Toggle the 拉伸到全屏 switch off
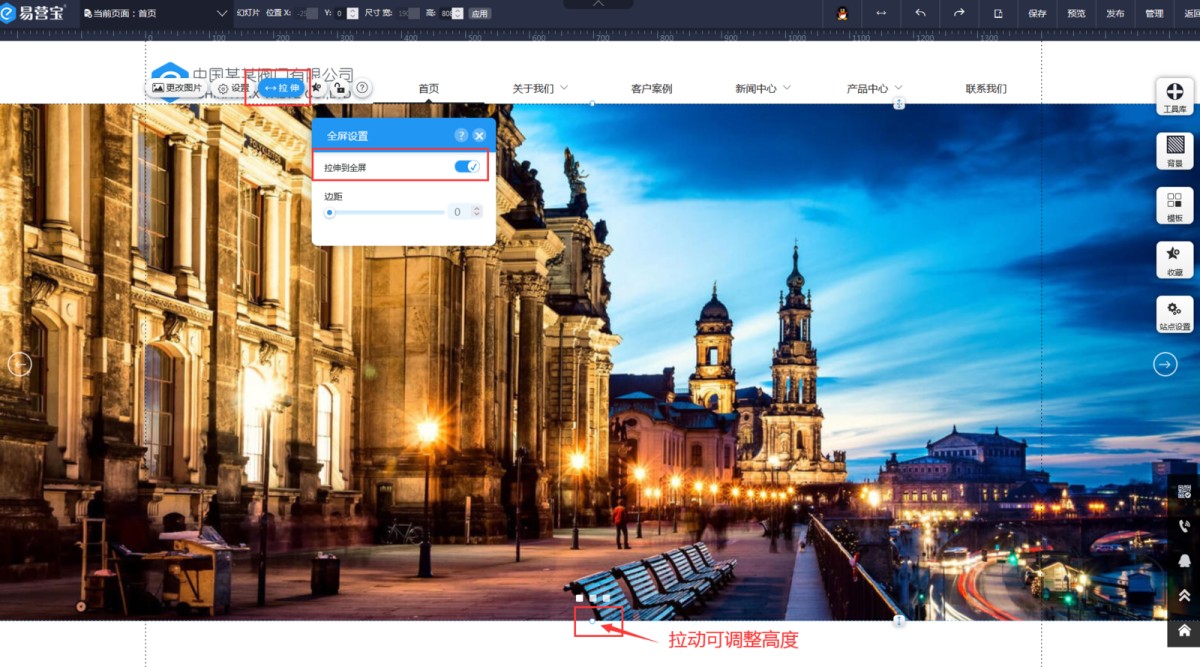Viewport: 1200px width, 667px height. pos(467,167)
